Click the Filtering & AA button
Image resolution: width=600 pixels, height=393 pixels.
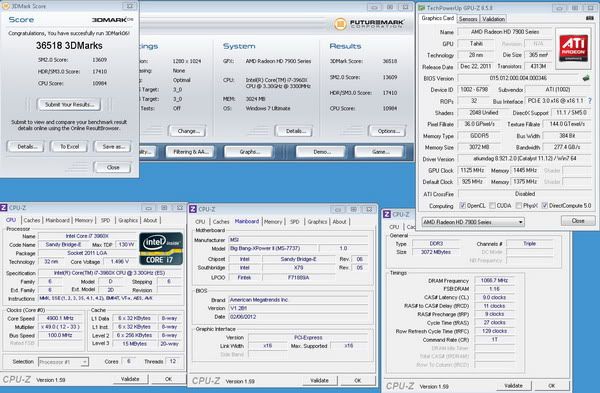(191, 152)
